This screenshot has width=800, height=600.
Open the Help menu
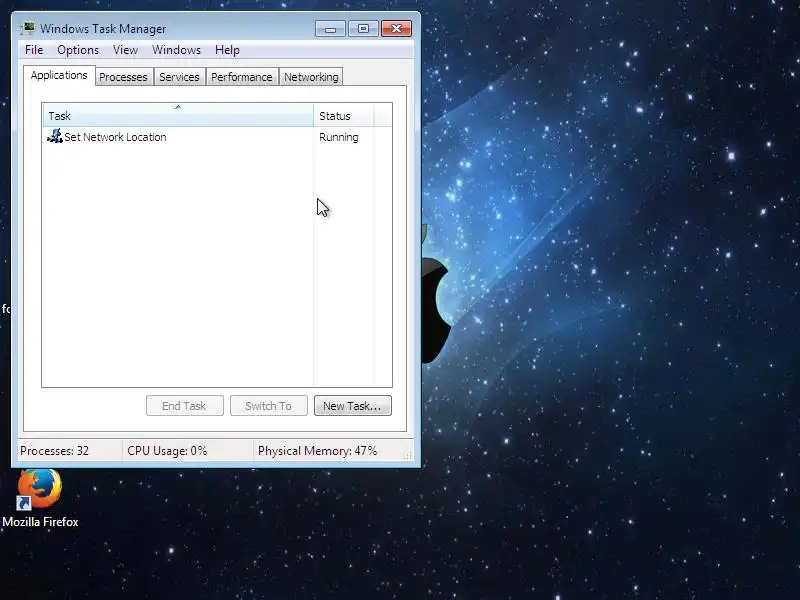pyautogui.click(x=227, y=50)
